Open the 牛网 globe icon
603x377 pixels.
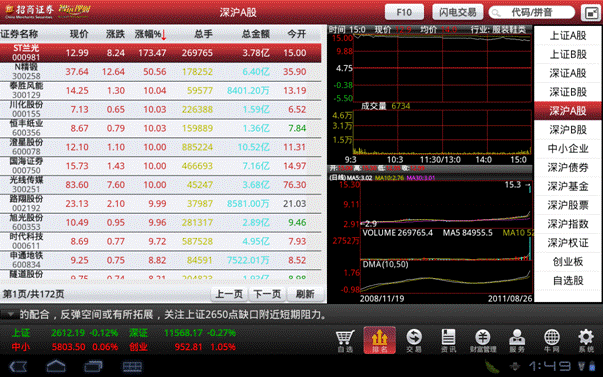[x=551, y=340]
